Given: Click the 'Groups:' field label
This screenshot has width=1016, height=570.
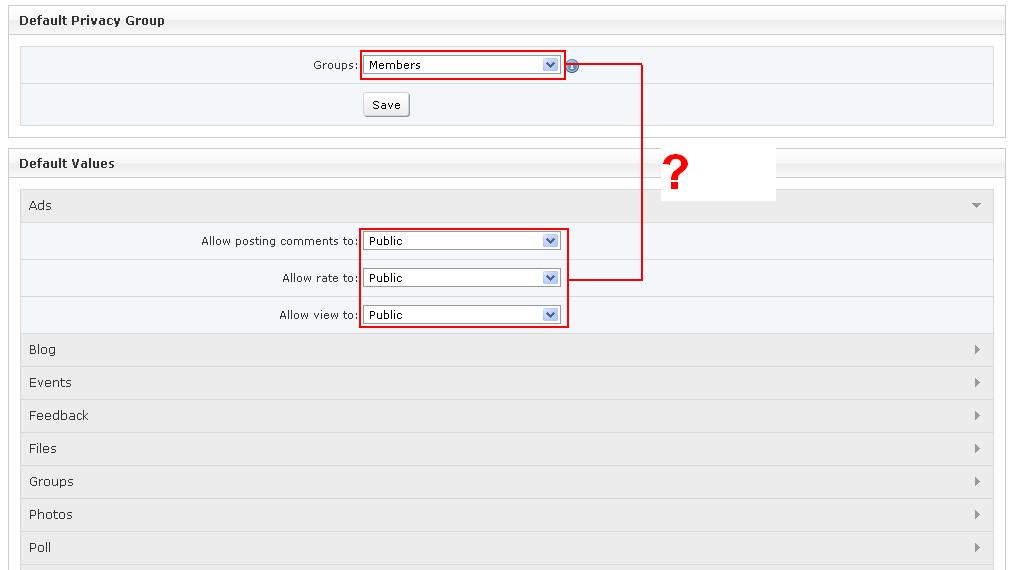Looking at the screenshot, I should (336, 65).
